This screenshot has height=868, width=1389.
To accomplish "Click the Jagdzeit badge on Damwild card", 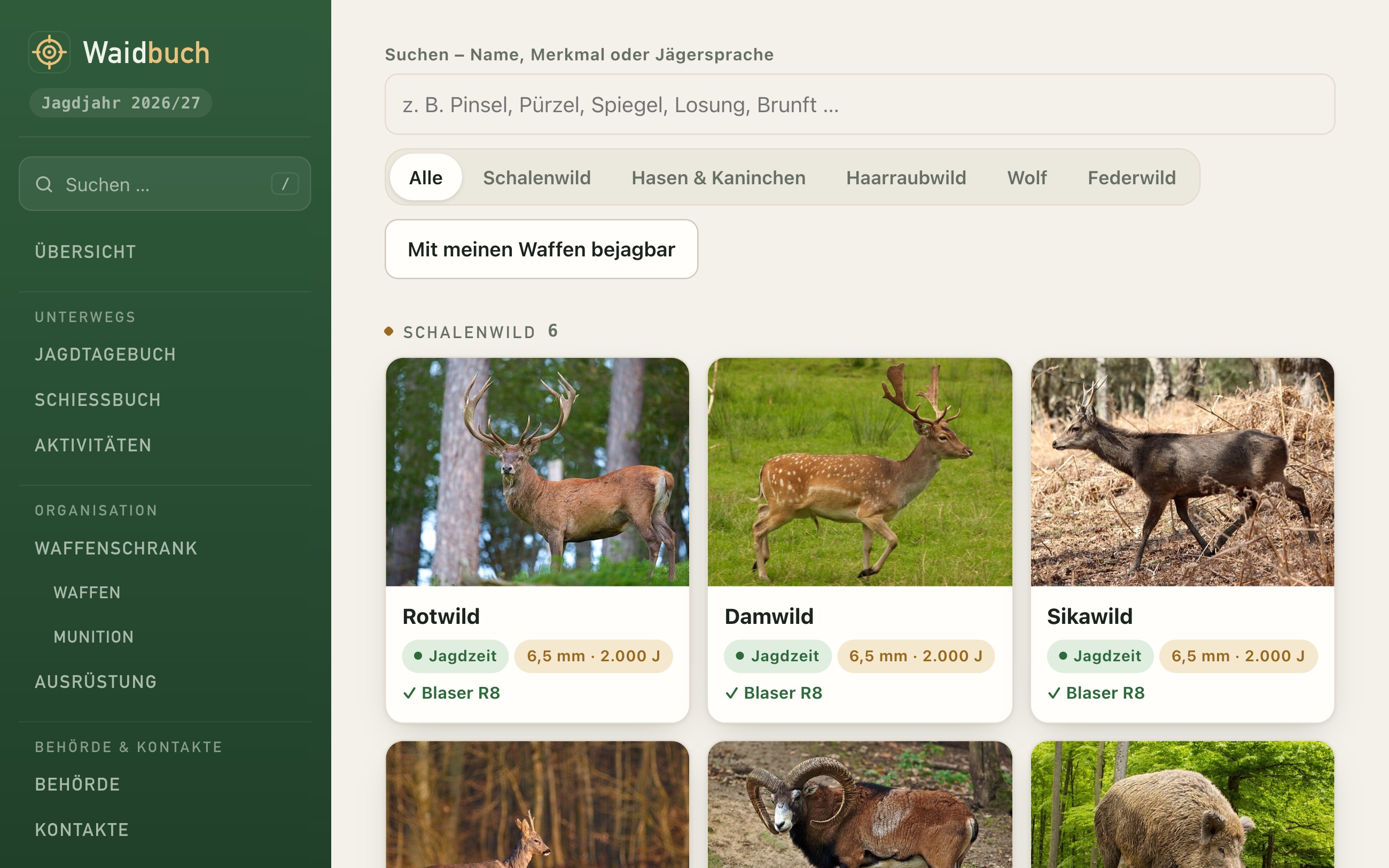I will [x=778, y=656].
